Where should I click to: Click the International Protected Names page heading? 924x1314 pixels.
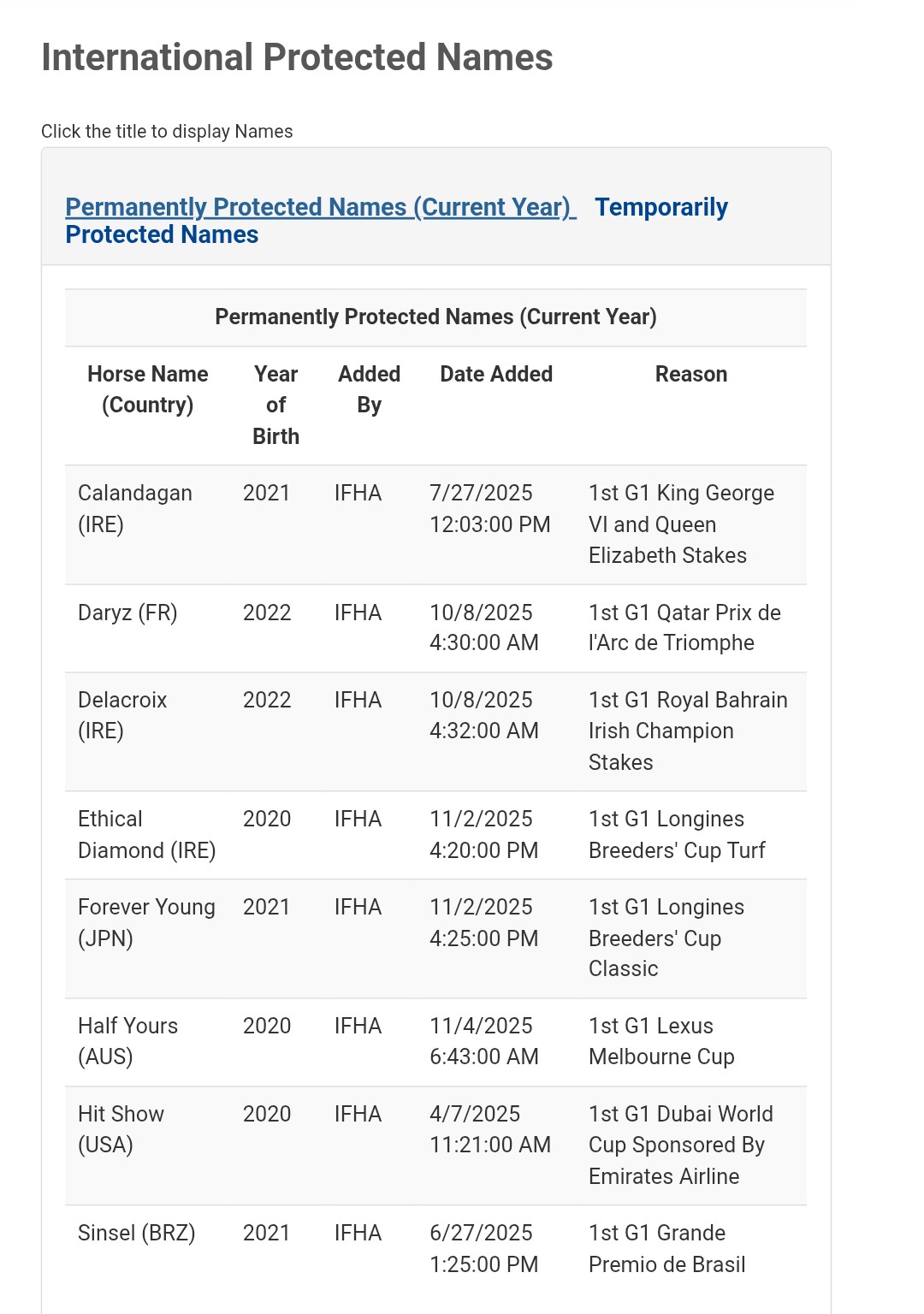pos(297,57)
